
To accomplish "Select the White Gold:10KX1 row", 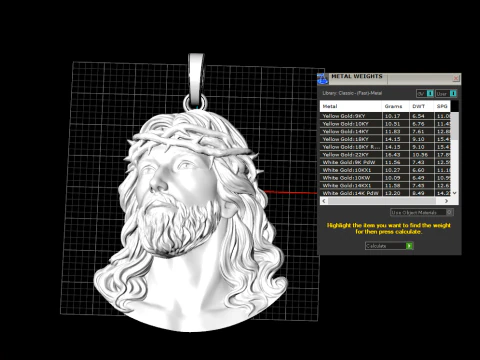I will point(385,170).
